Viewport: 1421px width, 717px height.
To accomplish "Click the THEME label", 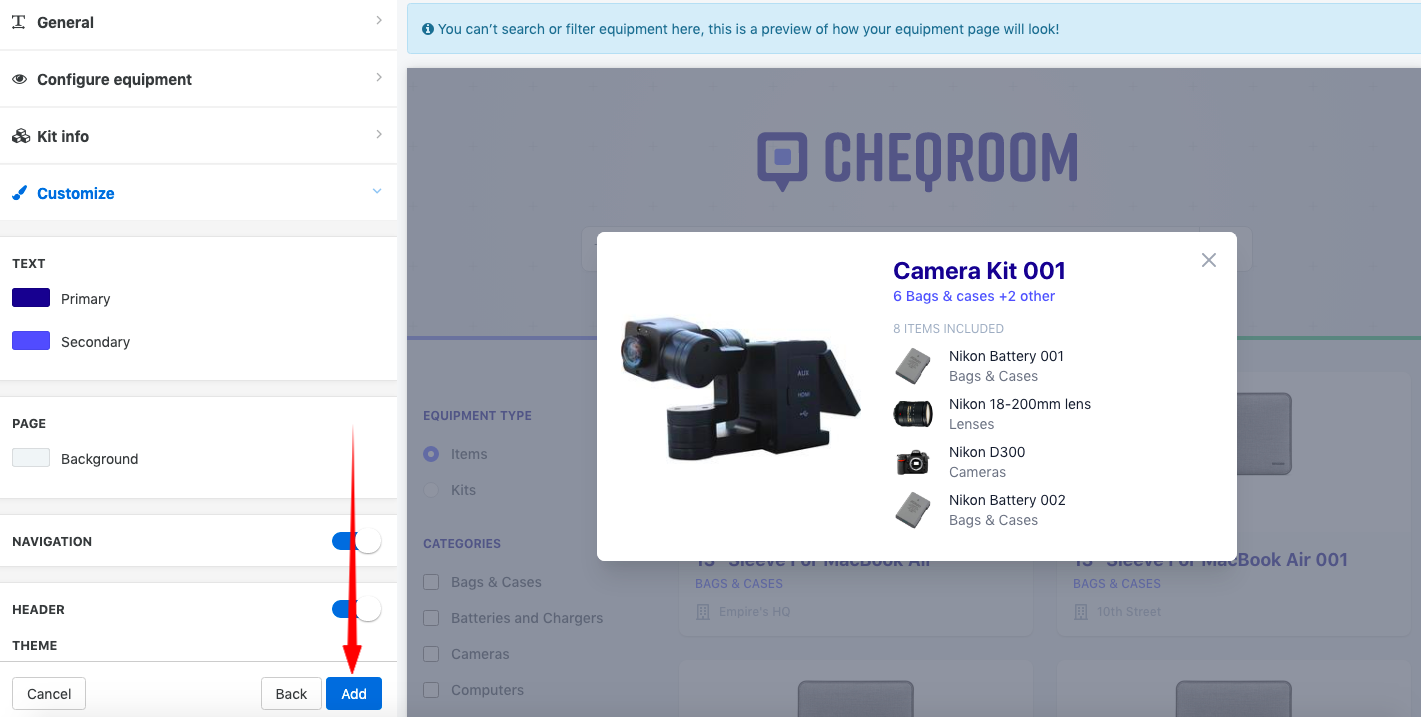I will (x=34, y=645).
